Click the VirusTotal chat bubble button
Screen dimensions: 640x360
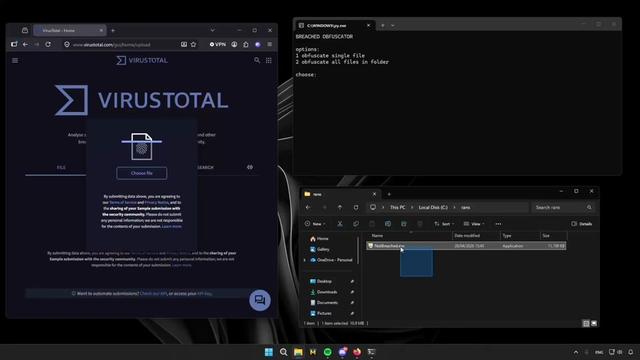(x=260, y=300)
